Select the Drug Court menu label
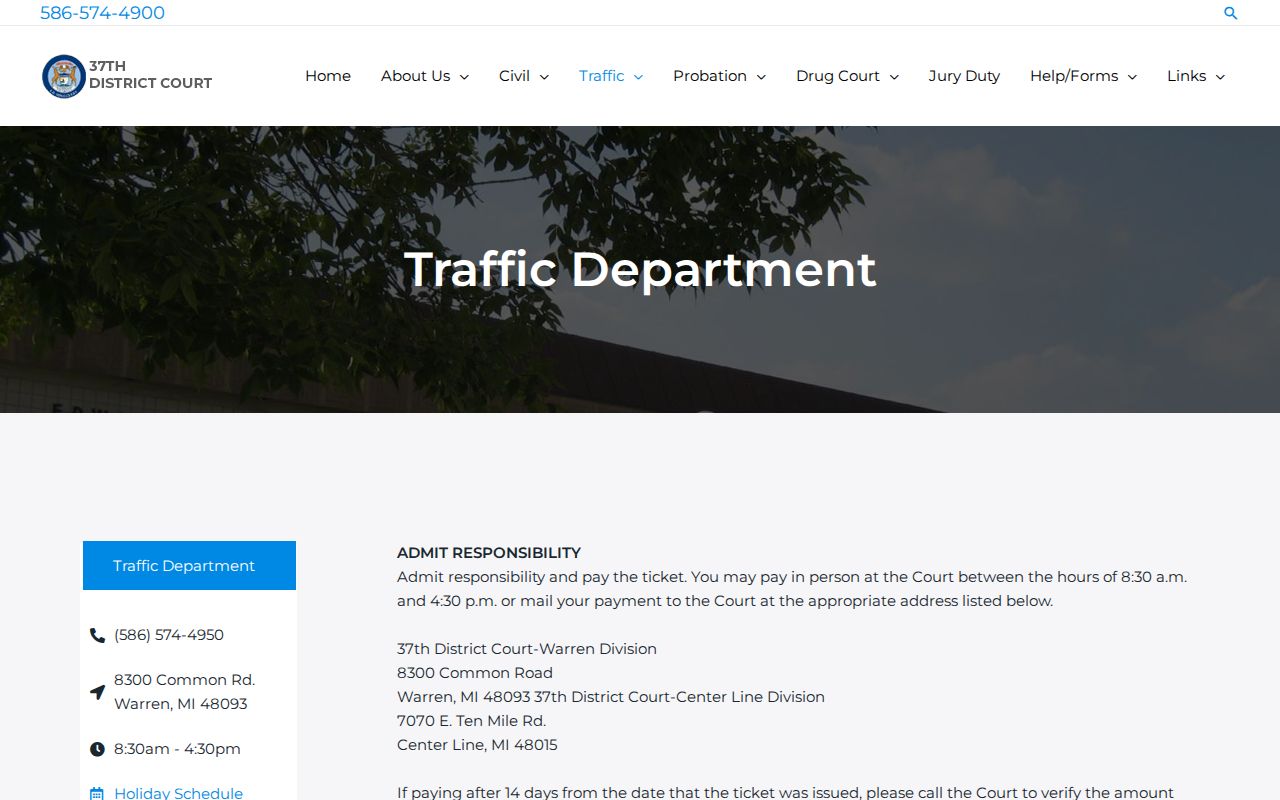This screenshot has width=1280, height=800. pyautogui.click(x=838, y=76)
